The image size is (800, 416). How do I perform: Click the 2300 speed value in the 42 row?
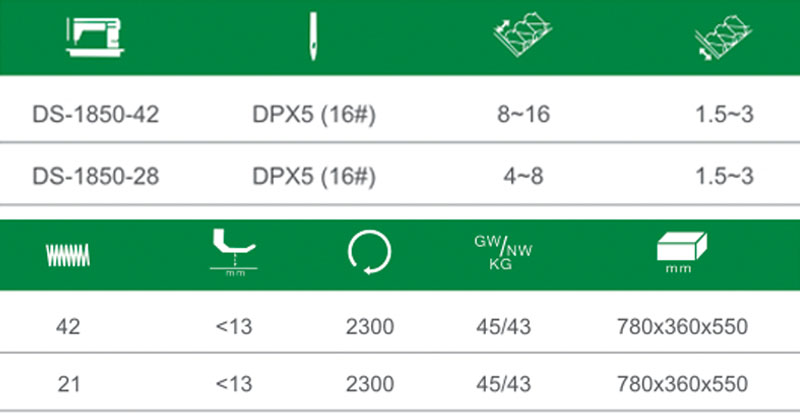(x=370, y=327)
